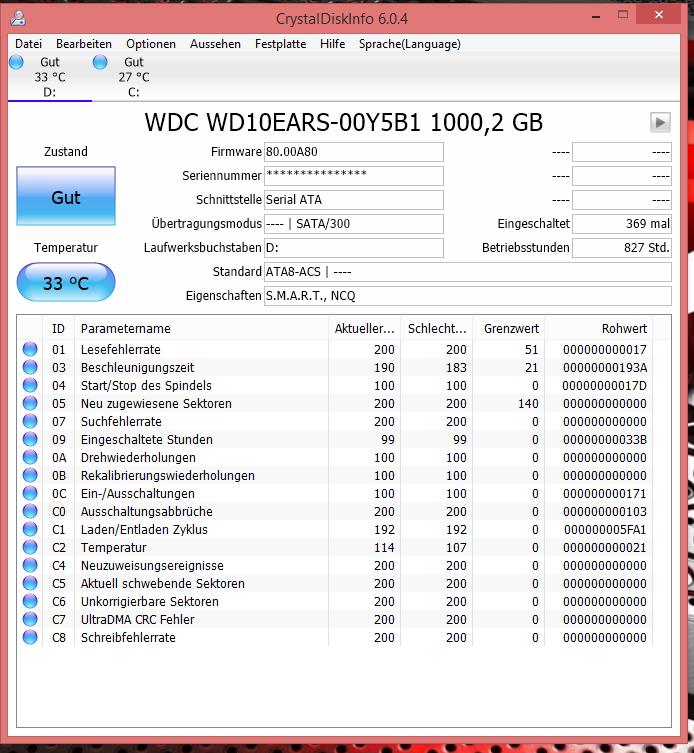
Task: Click the ID column header
Action: pyautogui.click(x=58, y=328)
